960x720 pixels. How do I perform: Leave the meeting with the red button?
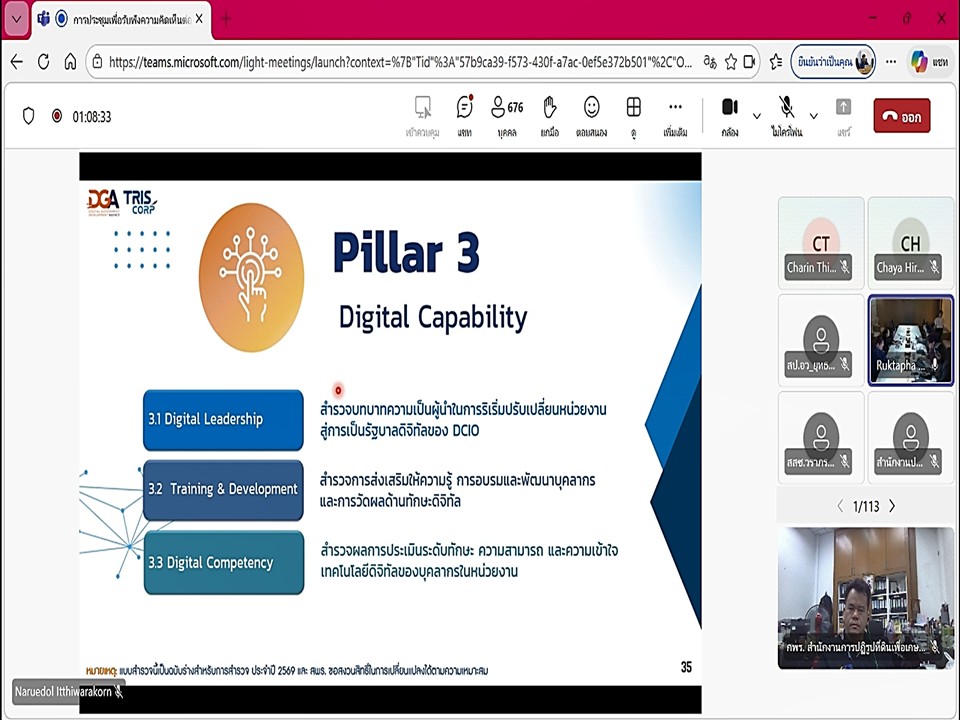pyautogui.click(x=901, y=116)
